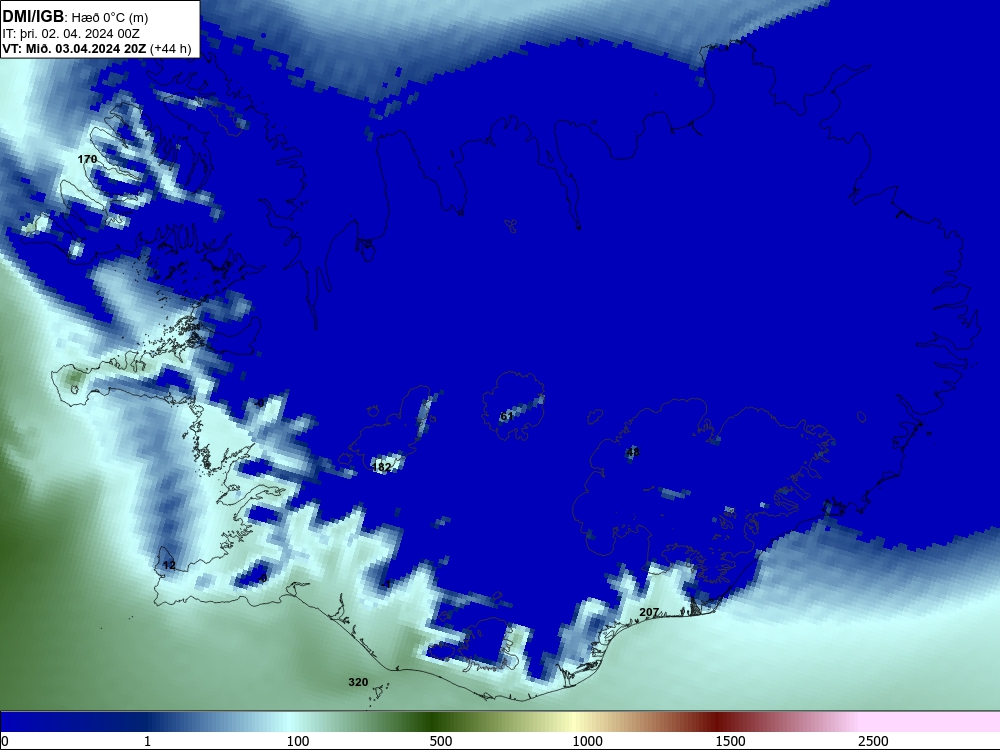
Task: Click the map value '48' on Vatnajökull
Action: tap(633, 452)
